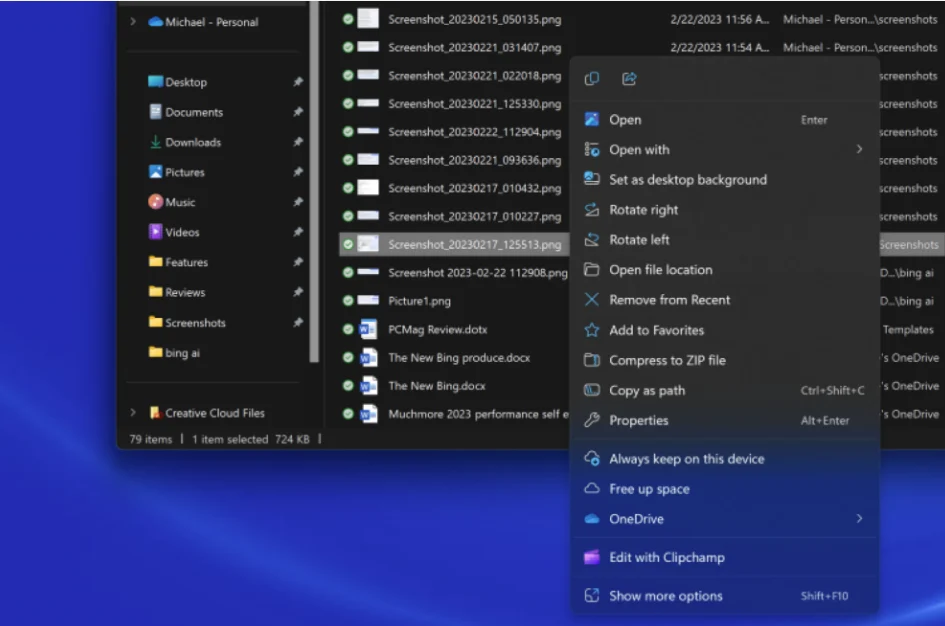
Task: Open Desktop in the sidebar
Action: [x=186, y=82]
